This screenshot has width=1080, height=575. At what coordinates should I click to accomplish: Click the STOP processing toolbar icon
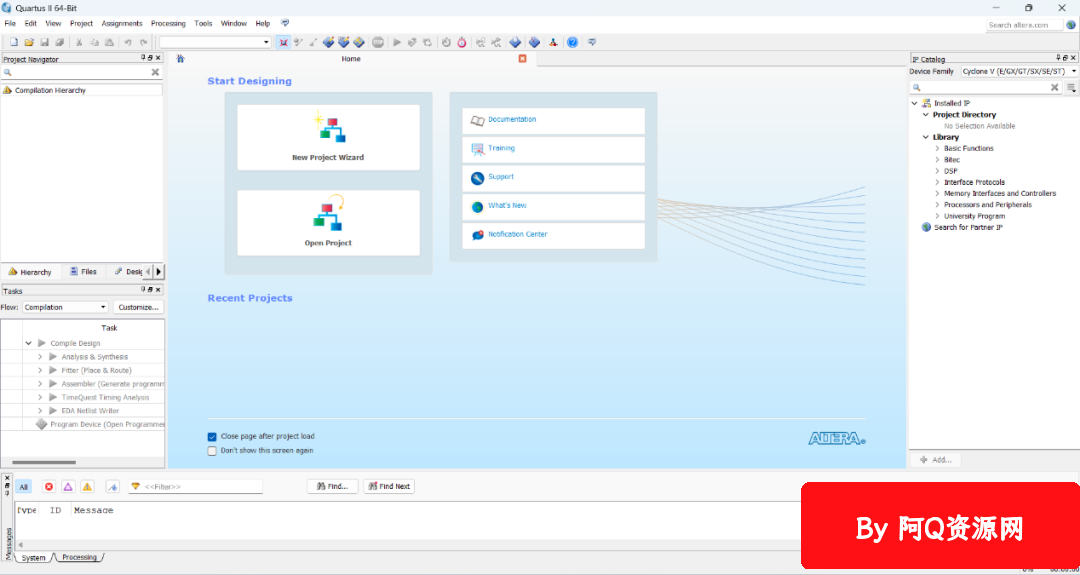pyautogui.click(x=378, y=42)
